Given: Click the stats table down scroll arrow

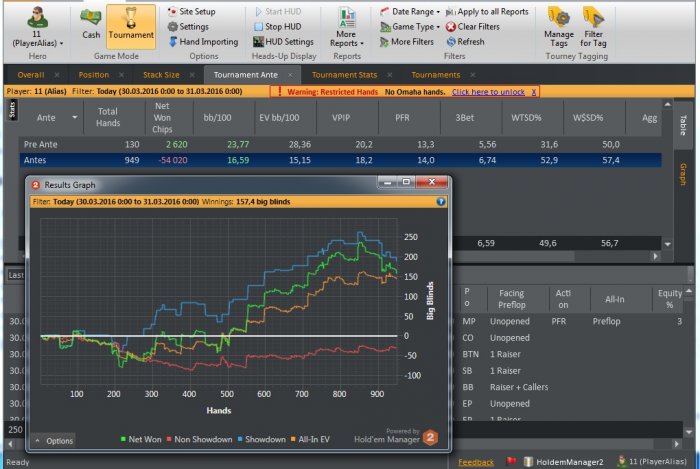Looking at the screenshot, I should click(x=667, y=244).
